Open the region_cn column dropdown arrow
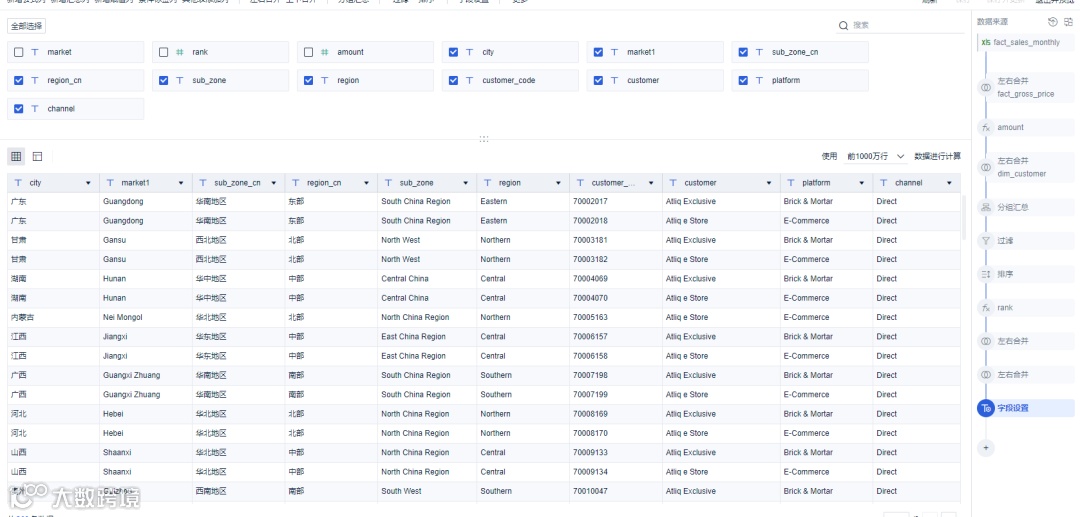This screenshot has width=1080, height=517. [x=366, y=183]
